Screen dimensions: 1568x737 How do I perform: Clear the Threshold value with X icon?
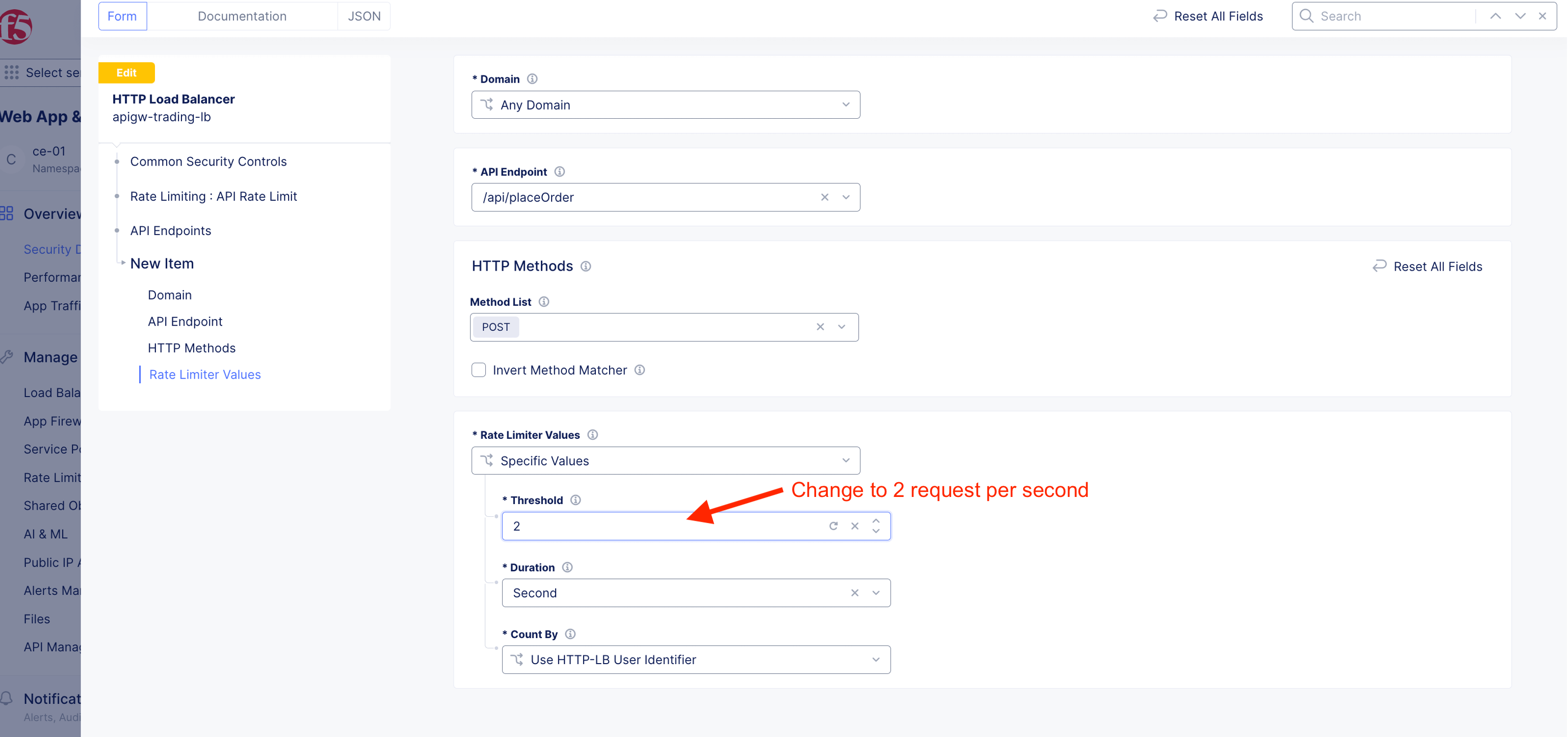click(855, 526)
